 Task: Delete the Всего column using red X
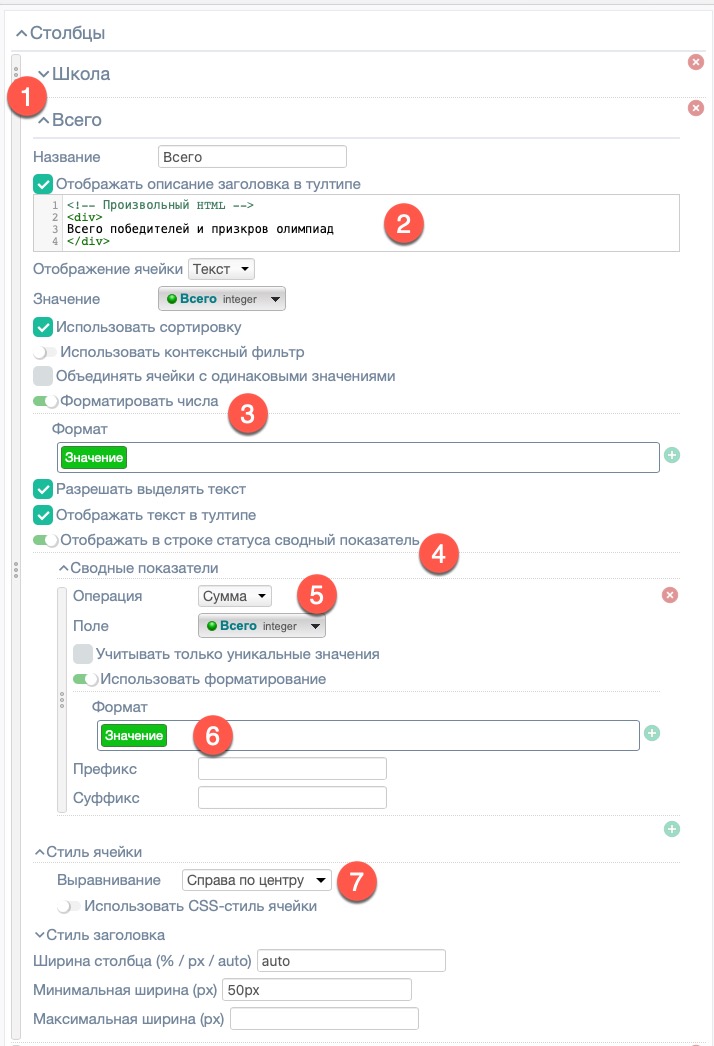(696, 108)
